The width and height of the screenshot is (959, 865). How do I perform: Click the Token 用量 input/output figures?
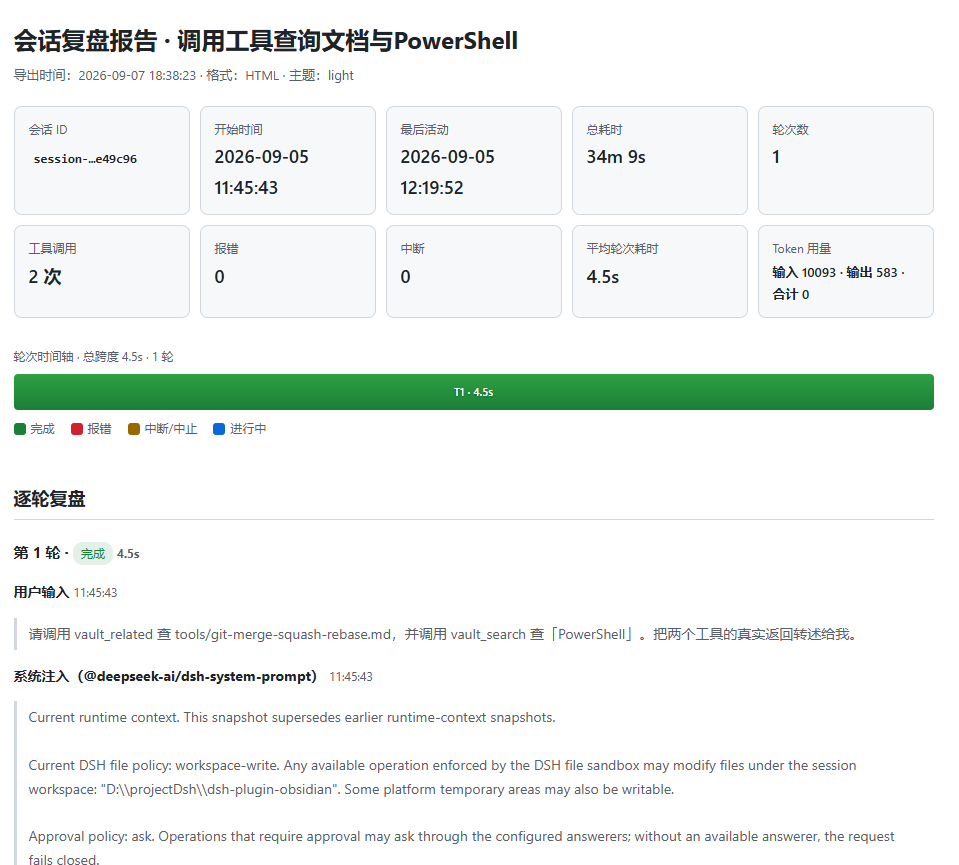click(x=838, y=283)
